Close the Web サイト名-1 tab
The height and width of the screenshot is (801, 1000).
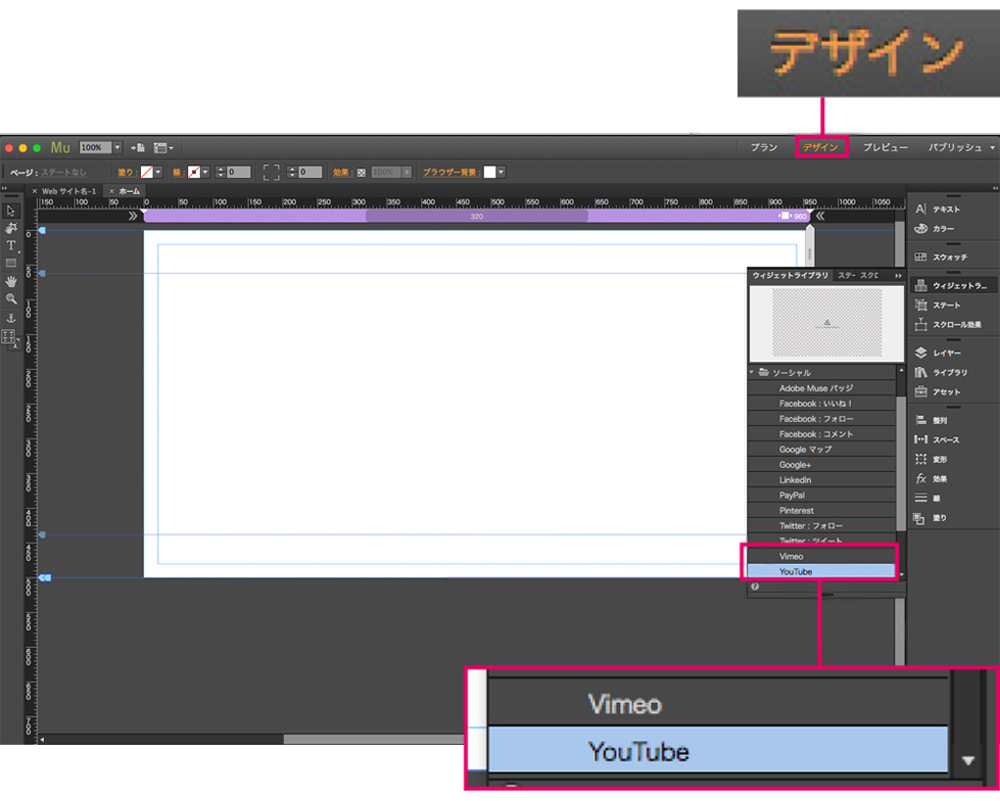tap(34, 191)
